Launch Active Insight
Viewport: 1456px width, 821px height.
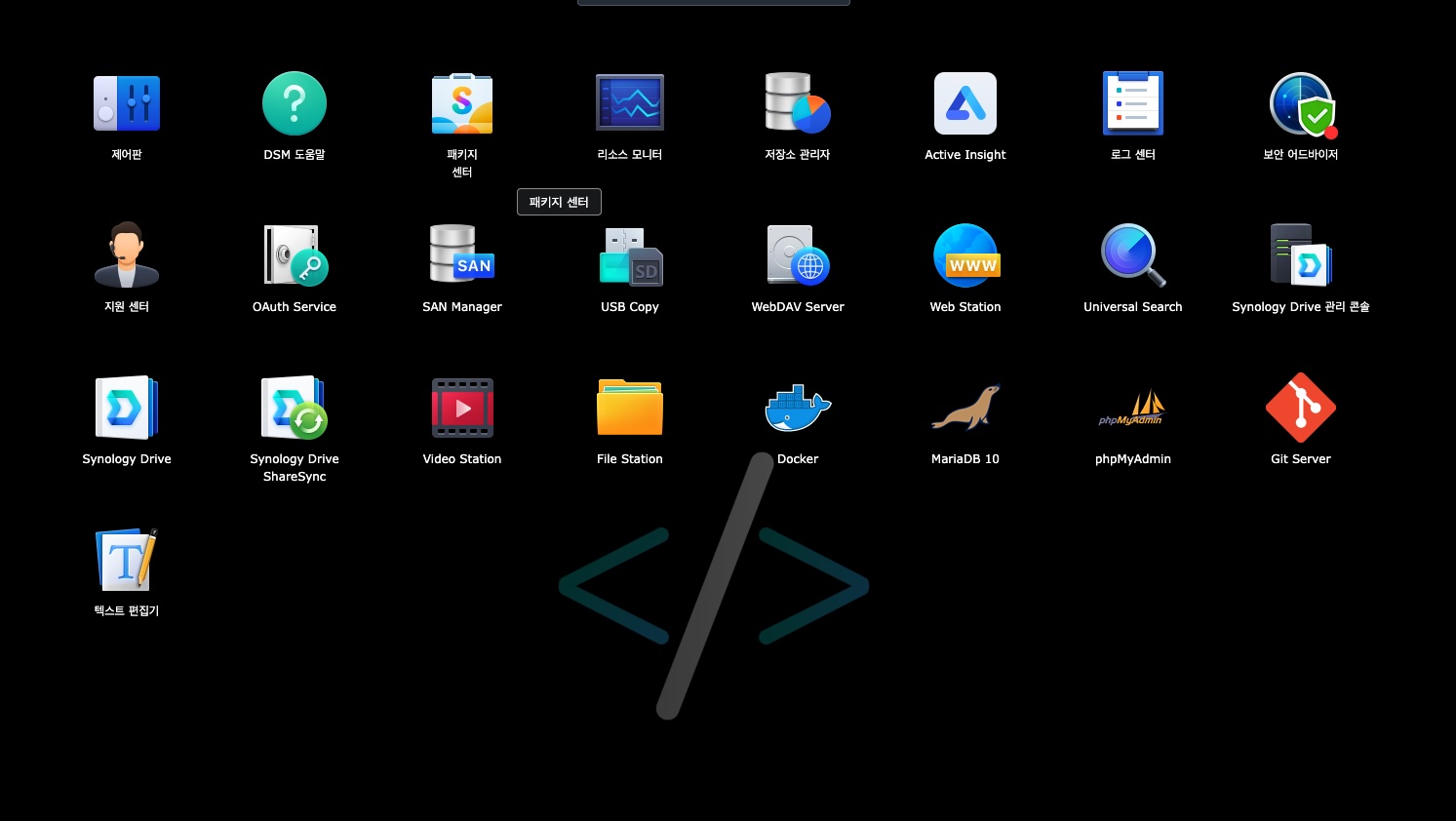[x=965, y=103]
